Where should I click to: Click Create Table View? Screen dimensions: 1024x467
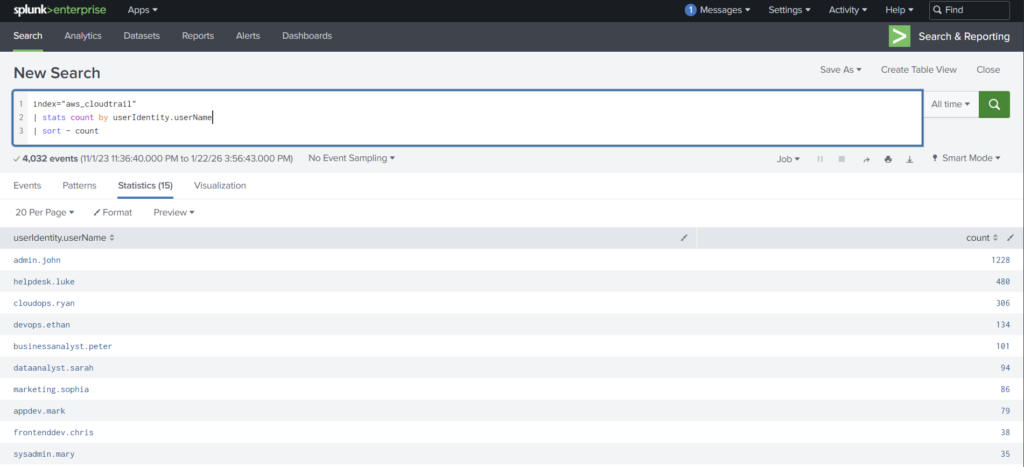pyautogui.click(x=918, y=70)
